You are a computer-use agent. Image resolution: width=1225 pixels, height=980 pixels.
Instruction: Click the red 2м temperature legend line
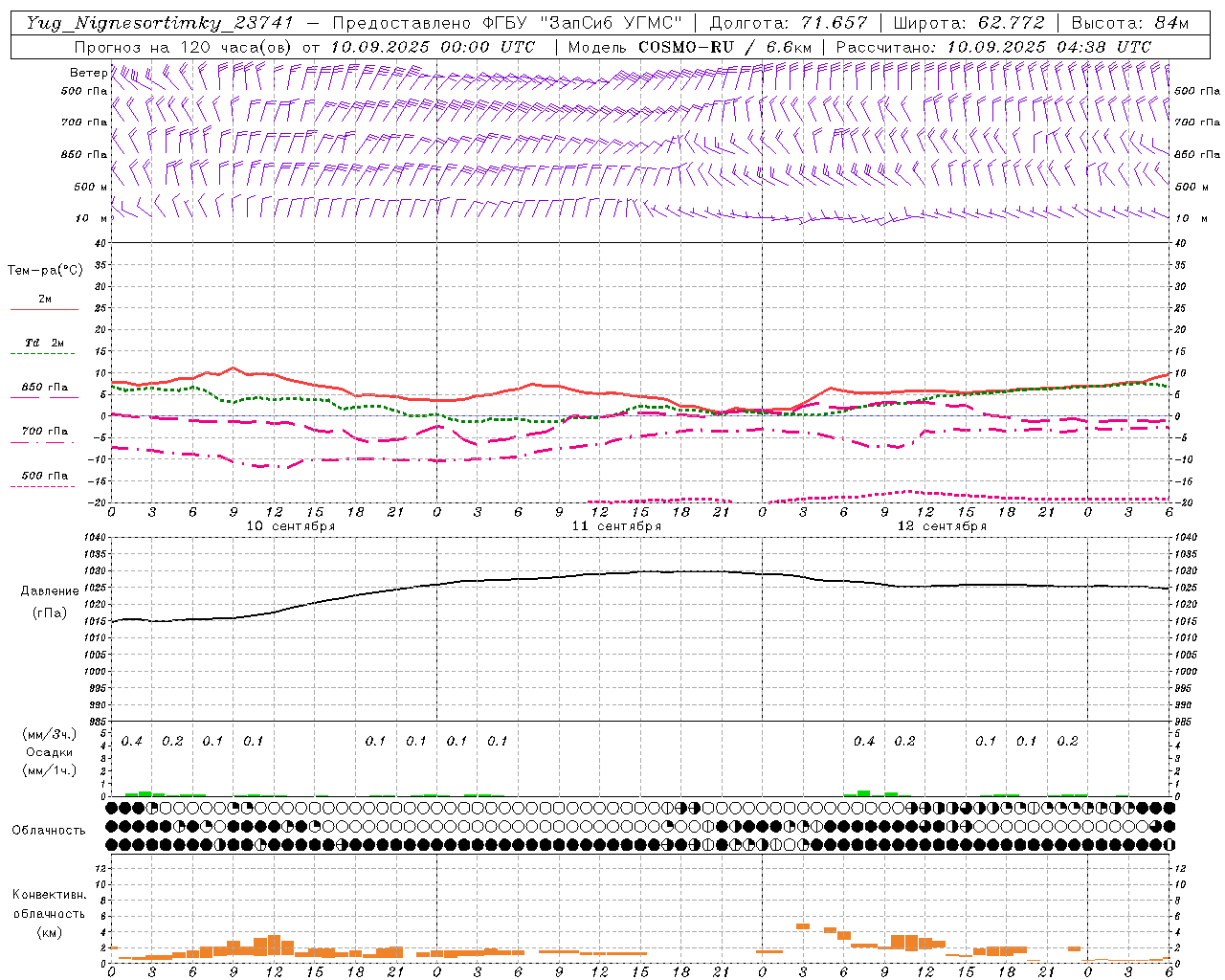click(x=44, y=310)
